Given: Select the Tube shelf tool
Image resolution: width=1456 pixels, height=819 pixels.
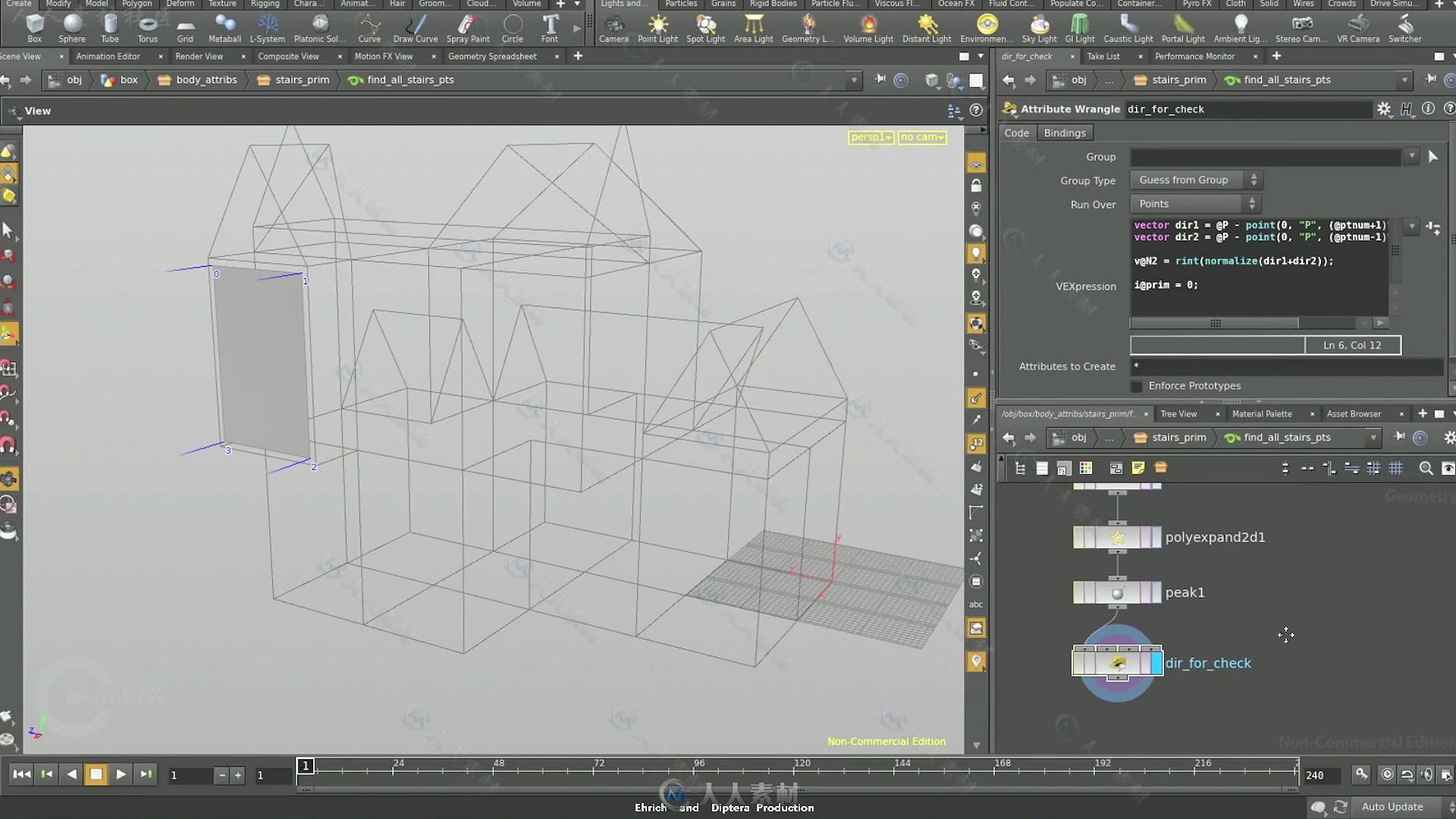Looking at the screenshot, I should point(110,28).
